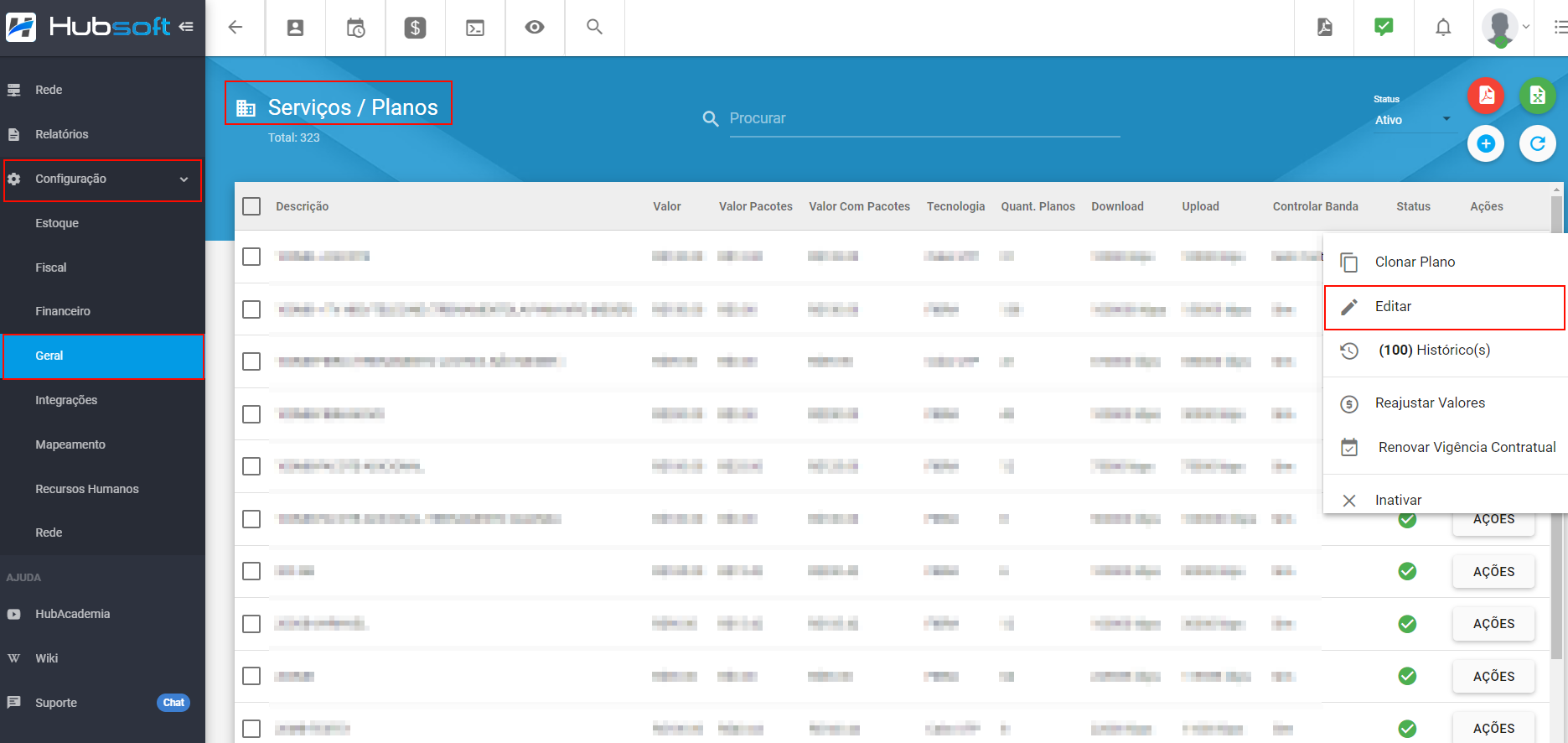
Task: Open HubAcademia help link
Action: 102,614
